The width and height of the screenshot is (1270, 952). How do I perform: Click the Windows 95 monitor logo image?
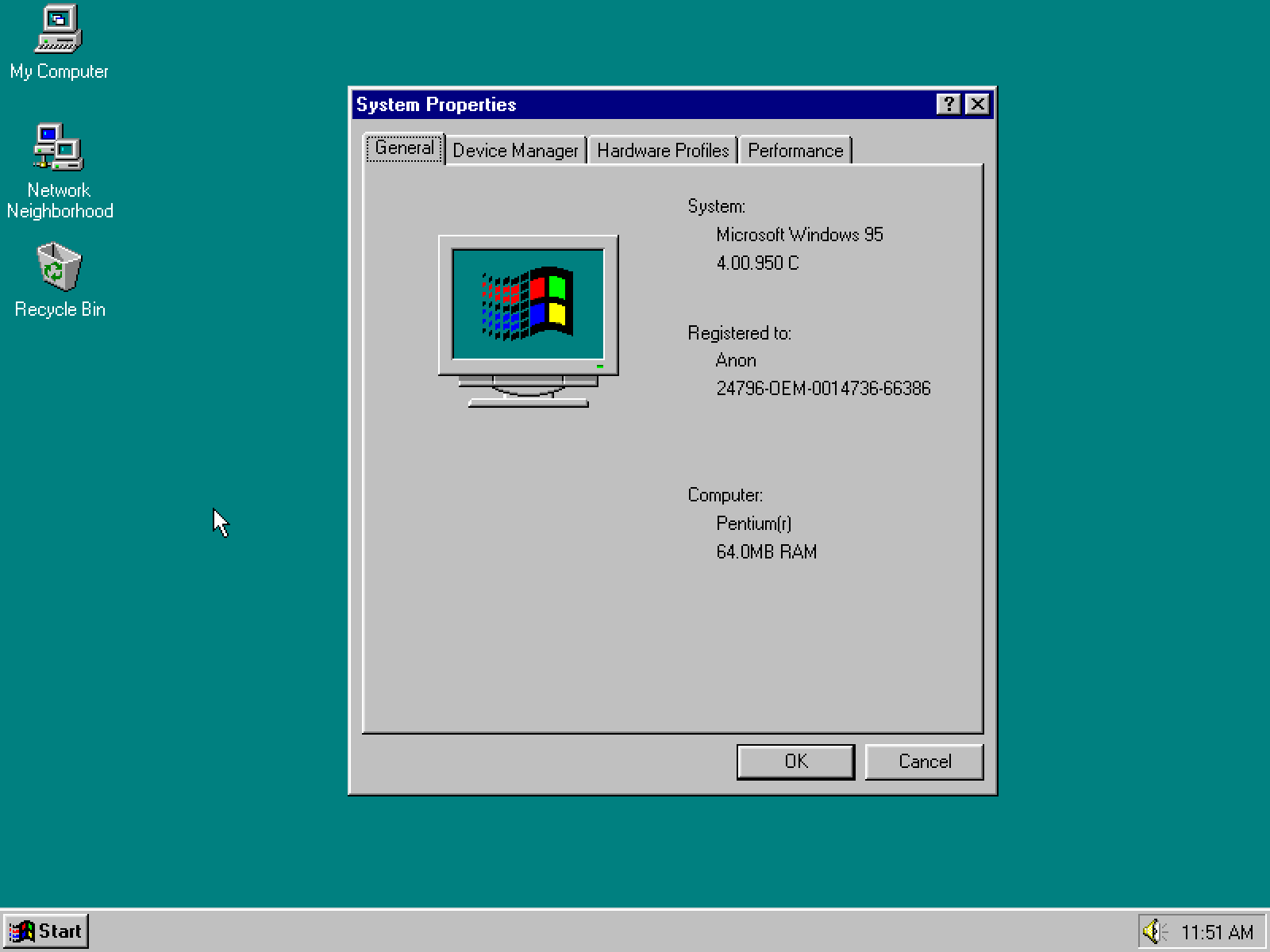[x=529, y=321]
